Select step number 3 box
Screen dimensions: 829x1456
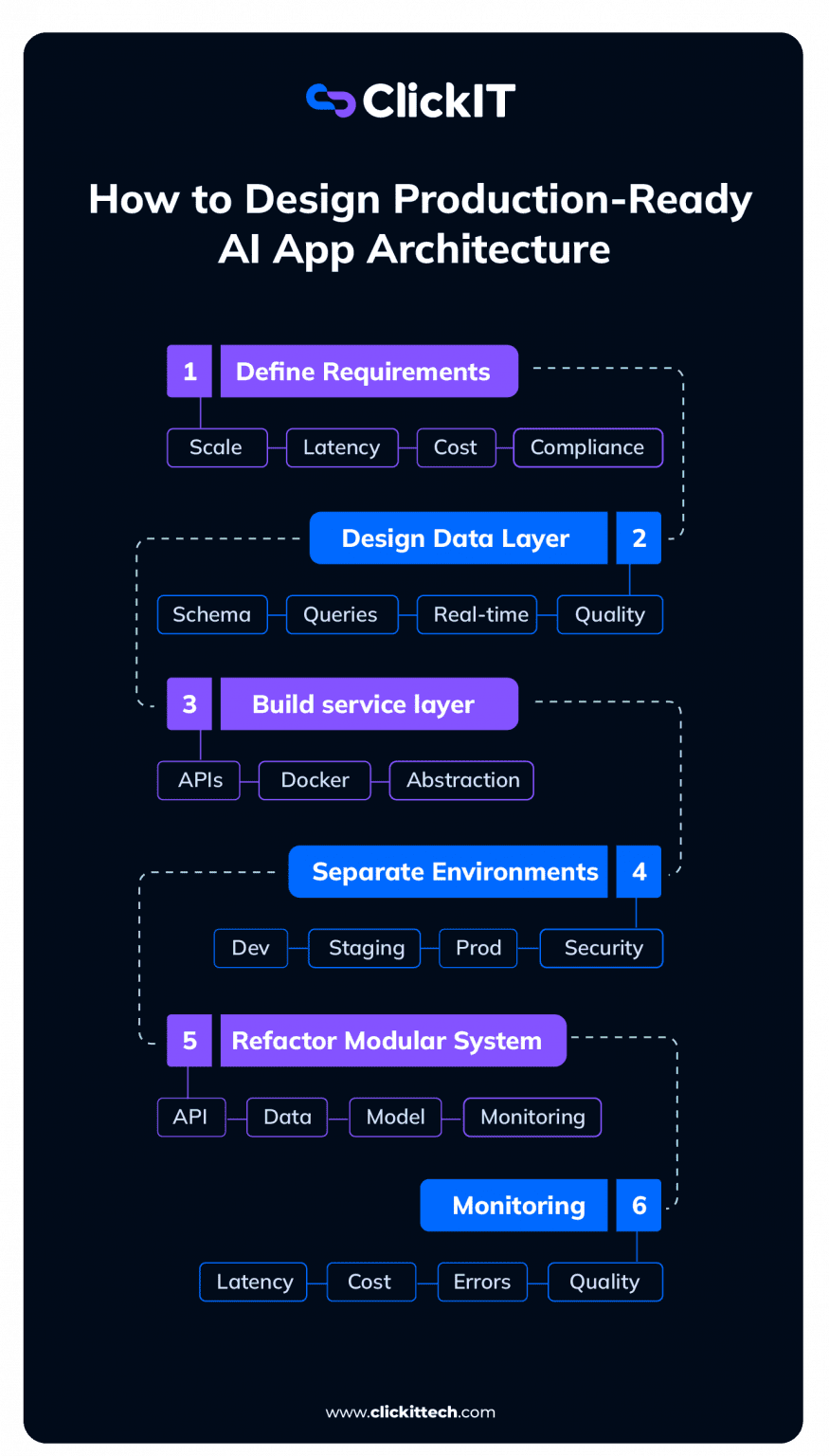[189, 704]
